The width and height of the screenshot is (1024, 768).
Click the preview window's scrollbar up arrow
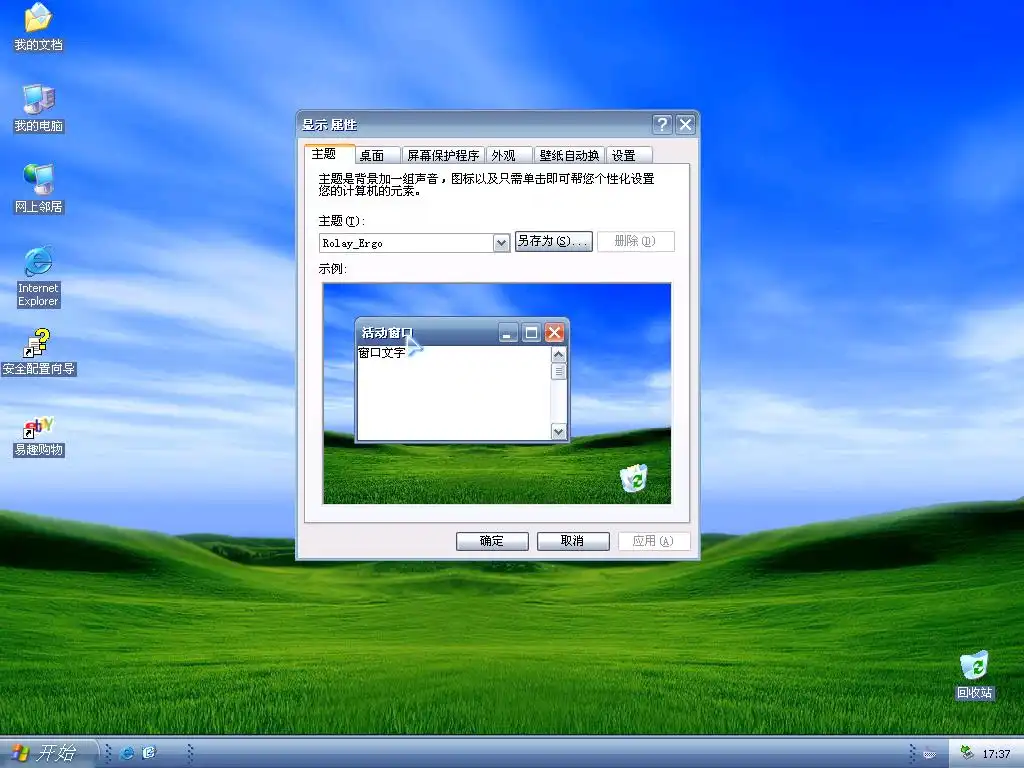(558, 355)
